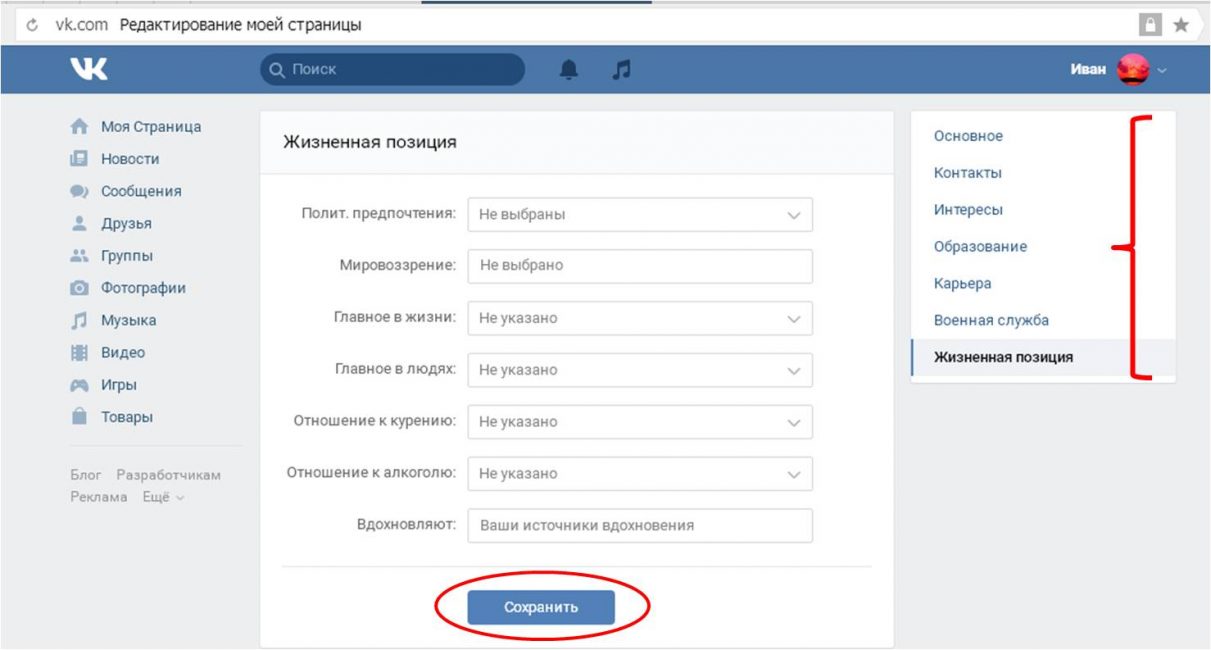The image size is (1211, 650).
Task: Open the notifications bell
Action: point(569,69)
